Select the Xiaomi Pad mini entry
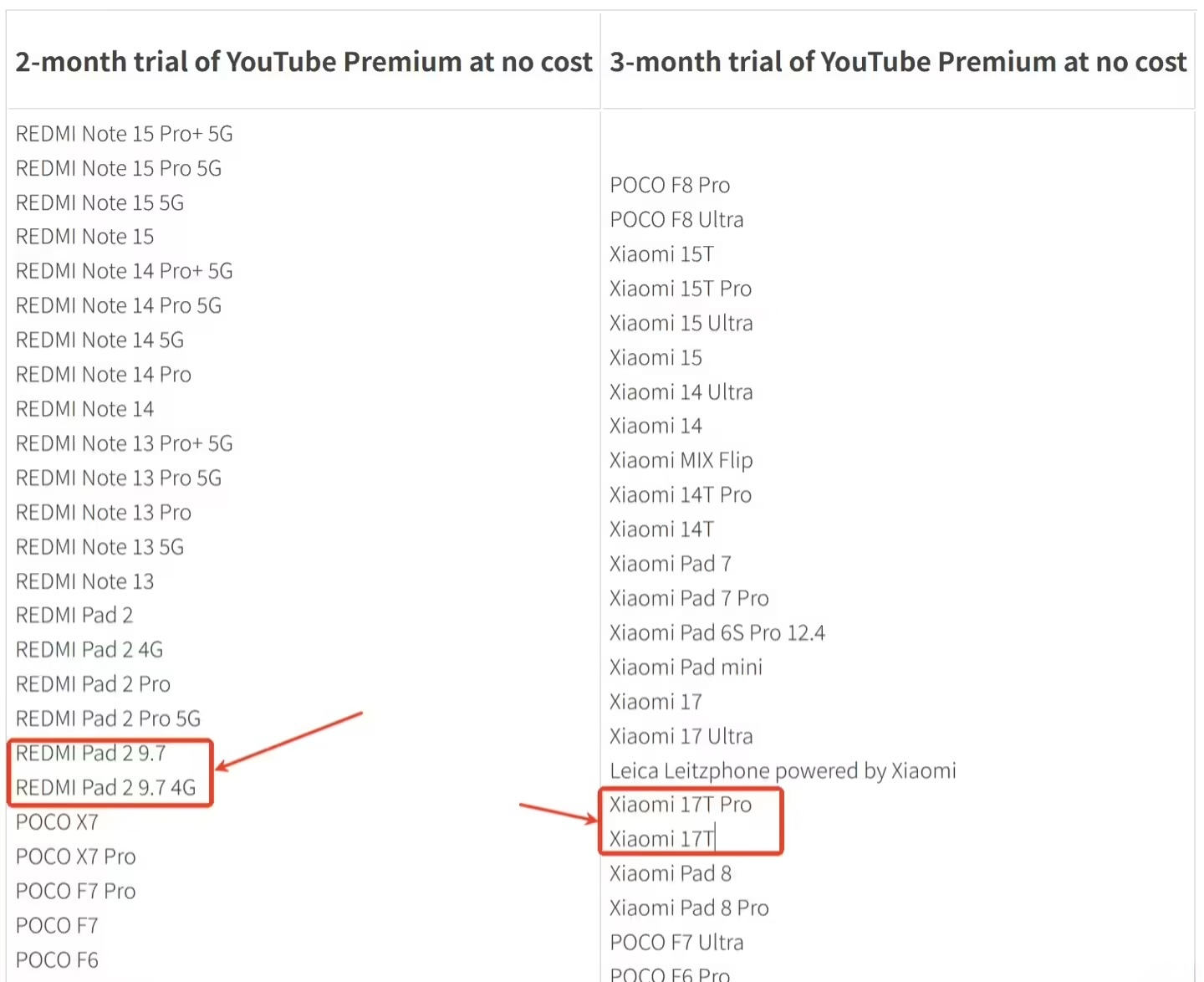 (x=686, y=667)
